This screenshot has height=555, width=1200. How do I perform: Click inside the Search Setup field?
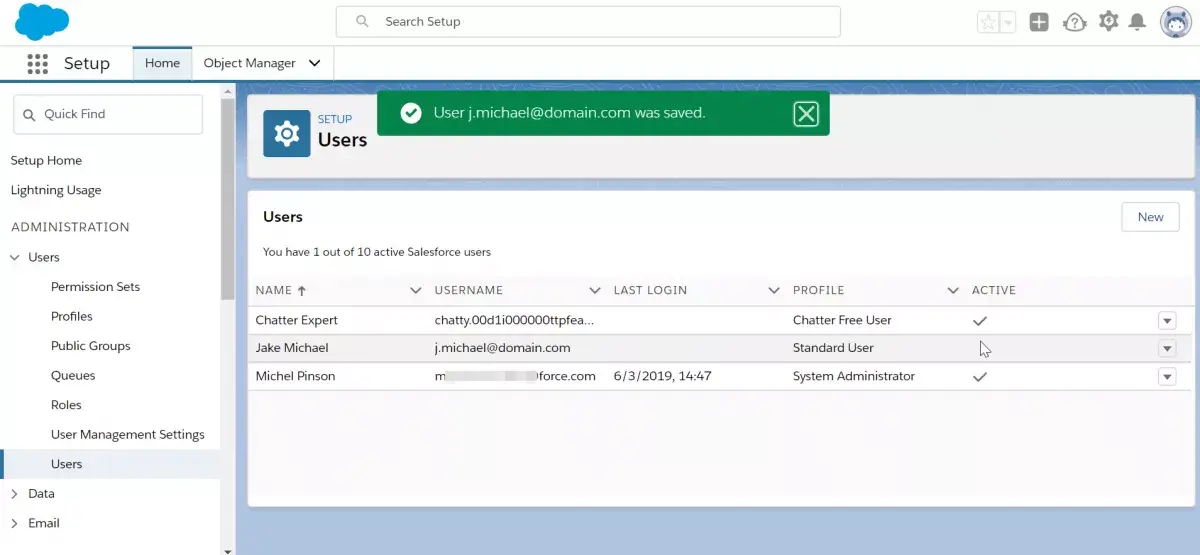tap(588, 21)
